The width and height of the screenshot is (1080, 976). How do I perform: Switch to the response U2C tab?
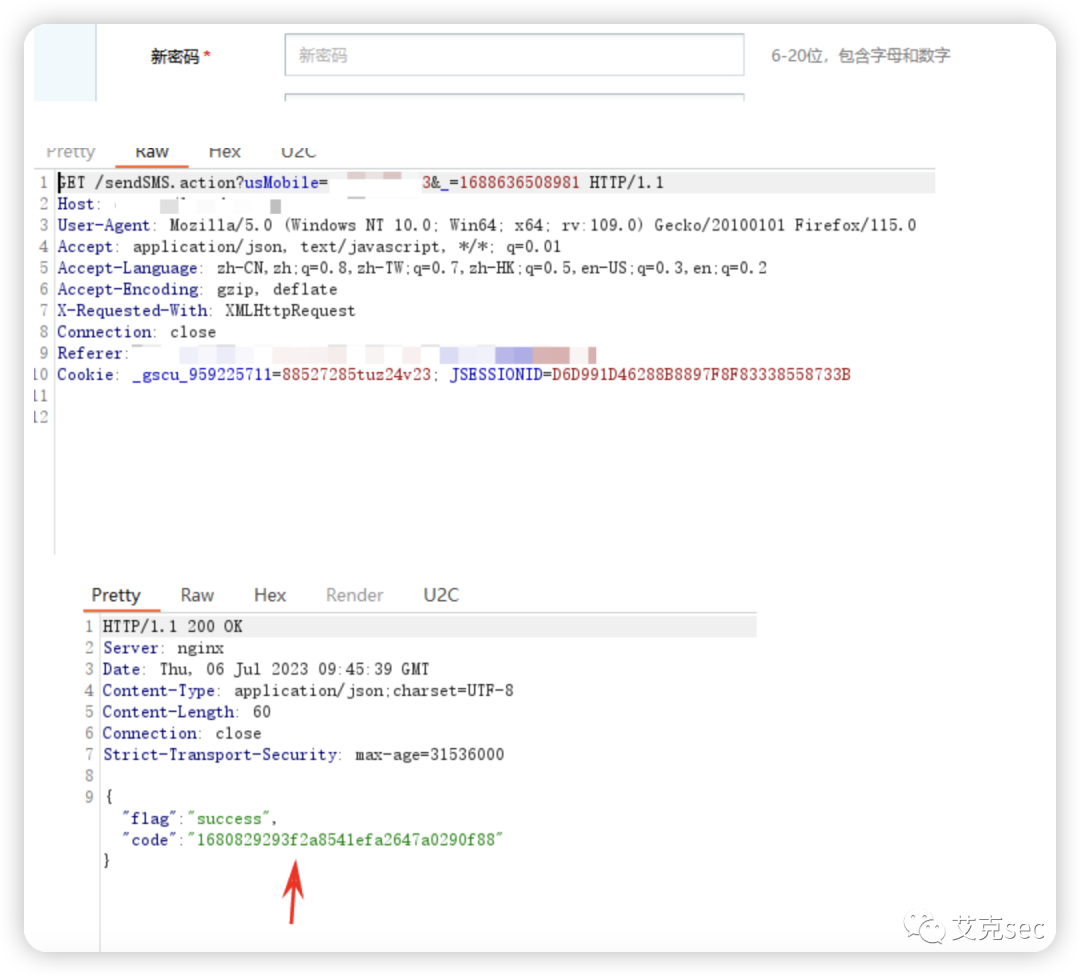441,595
